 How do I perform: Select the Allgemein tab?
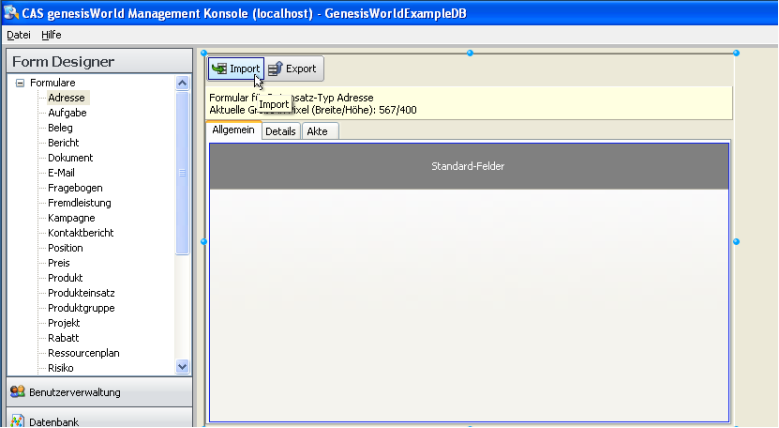(x=233, y=131)
